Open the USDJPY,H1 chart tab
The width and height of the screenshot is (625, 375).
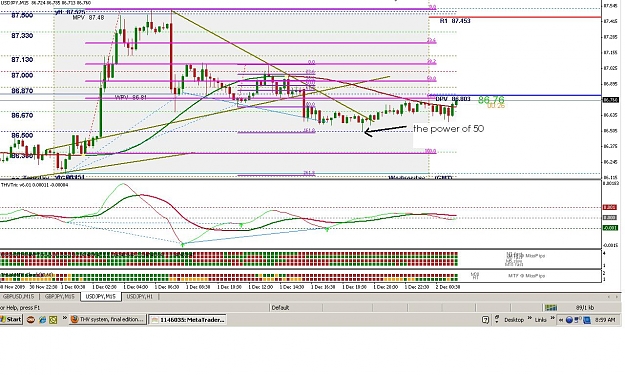[140, 297]
